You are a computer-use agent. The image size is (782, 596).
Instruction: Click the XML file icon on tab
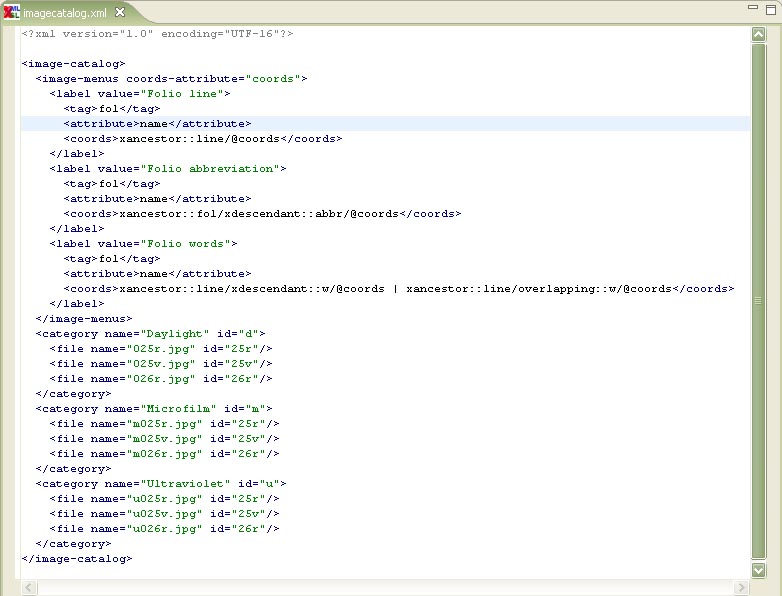(11, 12)
